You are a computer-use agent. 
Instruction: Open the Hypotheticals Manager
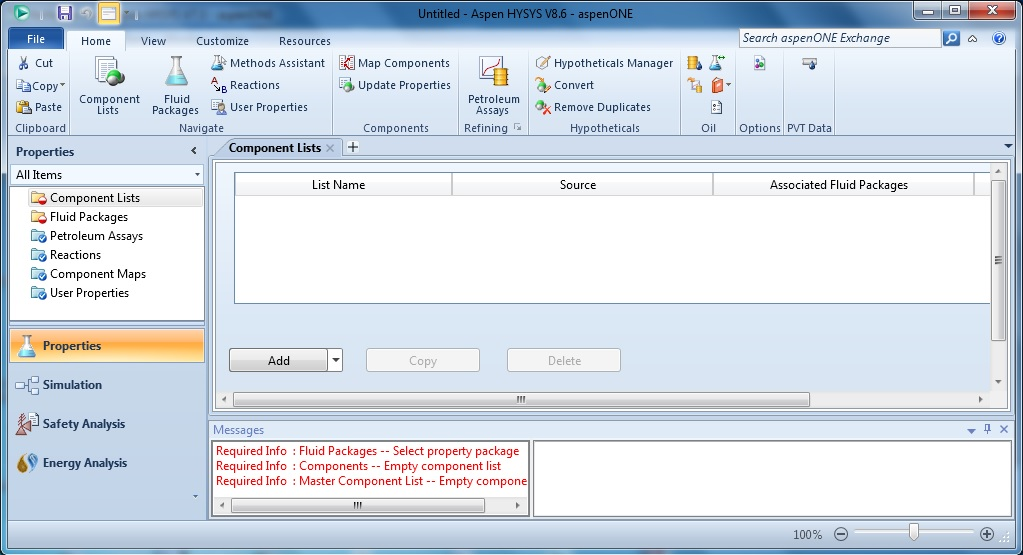tap(603, 63)
